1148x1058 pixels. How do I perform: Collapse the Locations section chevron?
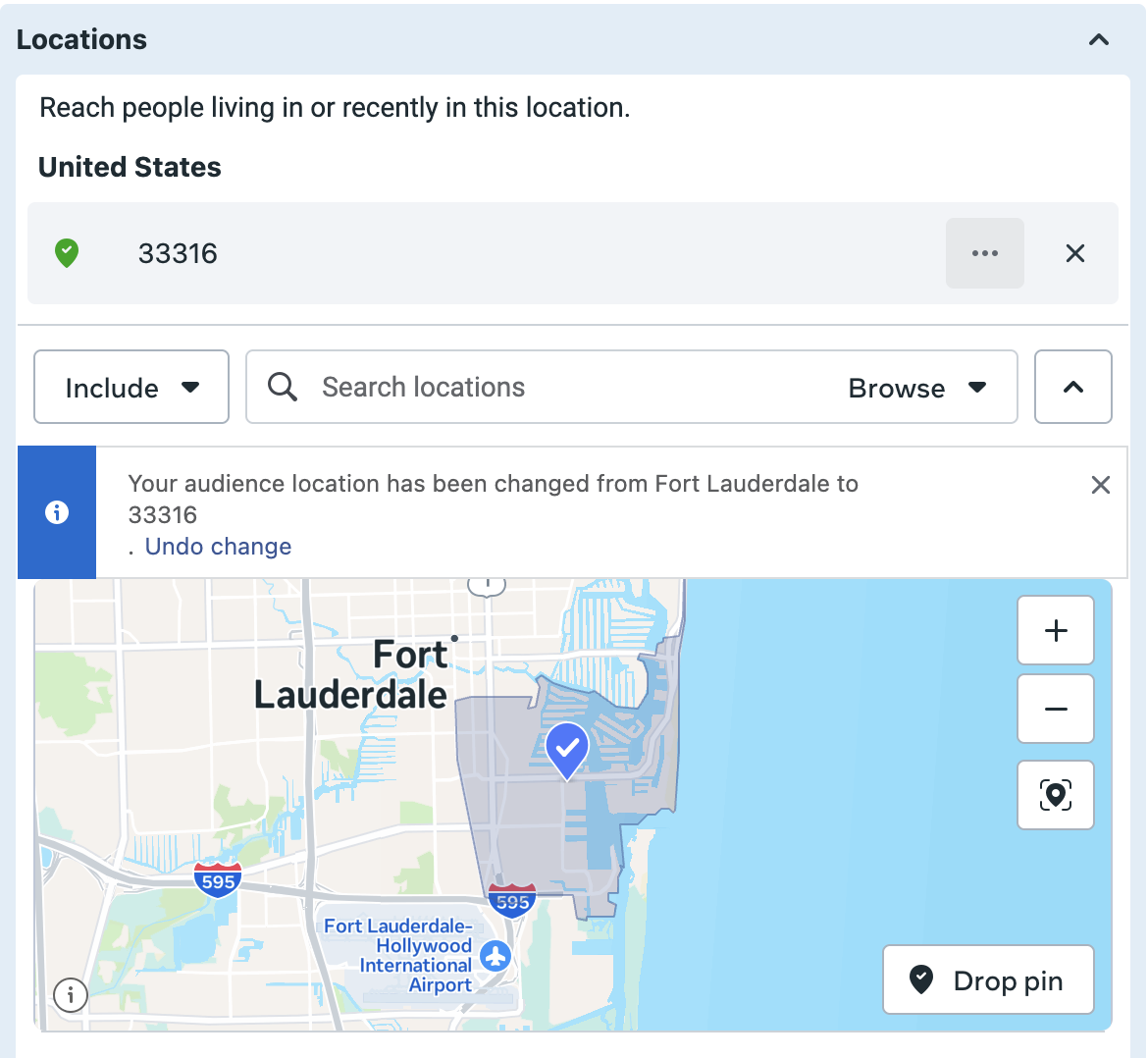1098,39
